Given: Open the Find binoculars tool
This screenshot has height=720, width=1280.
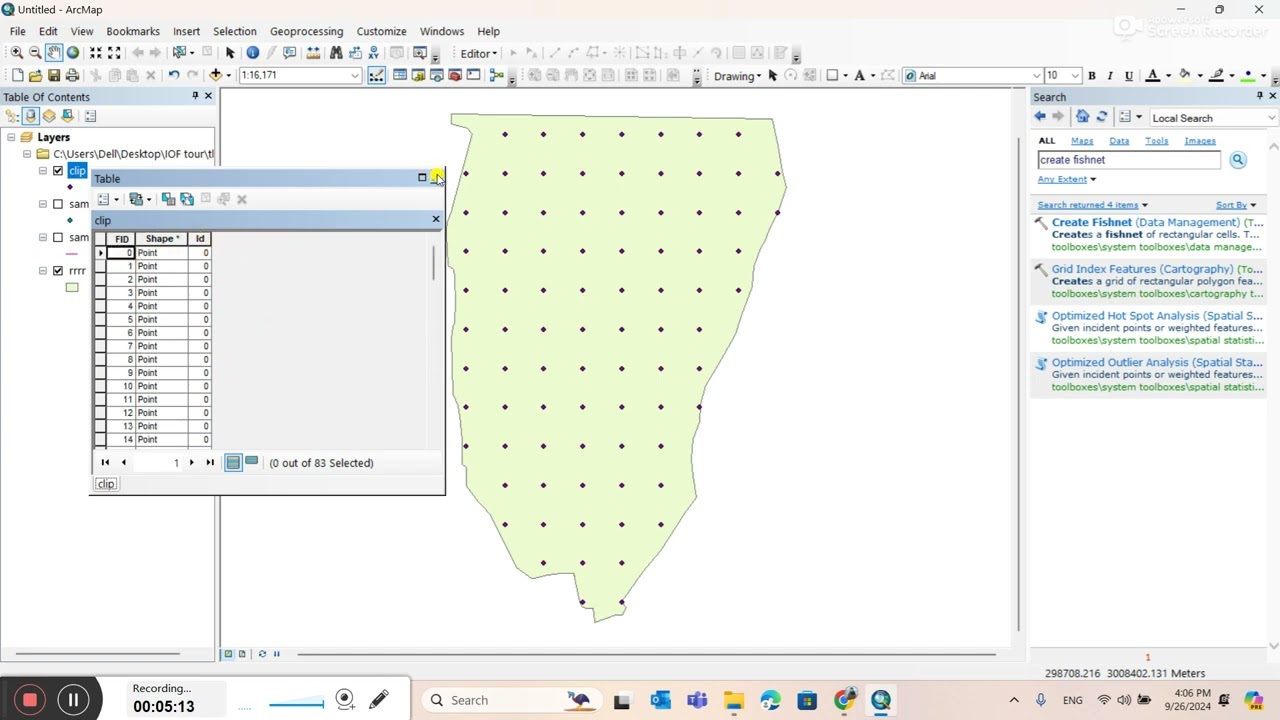Looking at the screenshot, I should click(x=336, y=53).
